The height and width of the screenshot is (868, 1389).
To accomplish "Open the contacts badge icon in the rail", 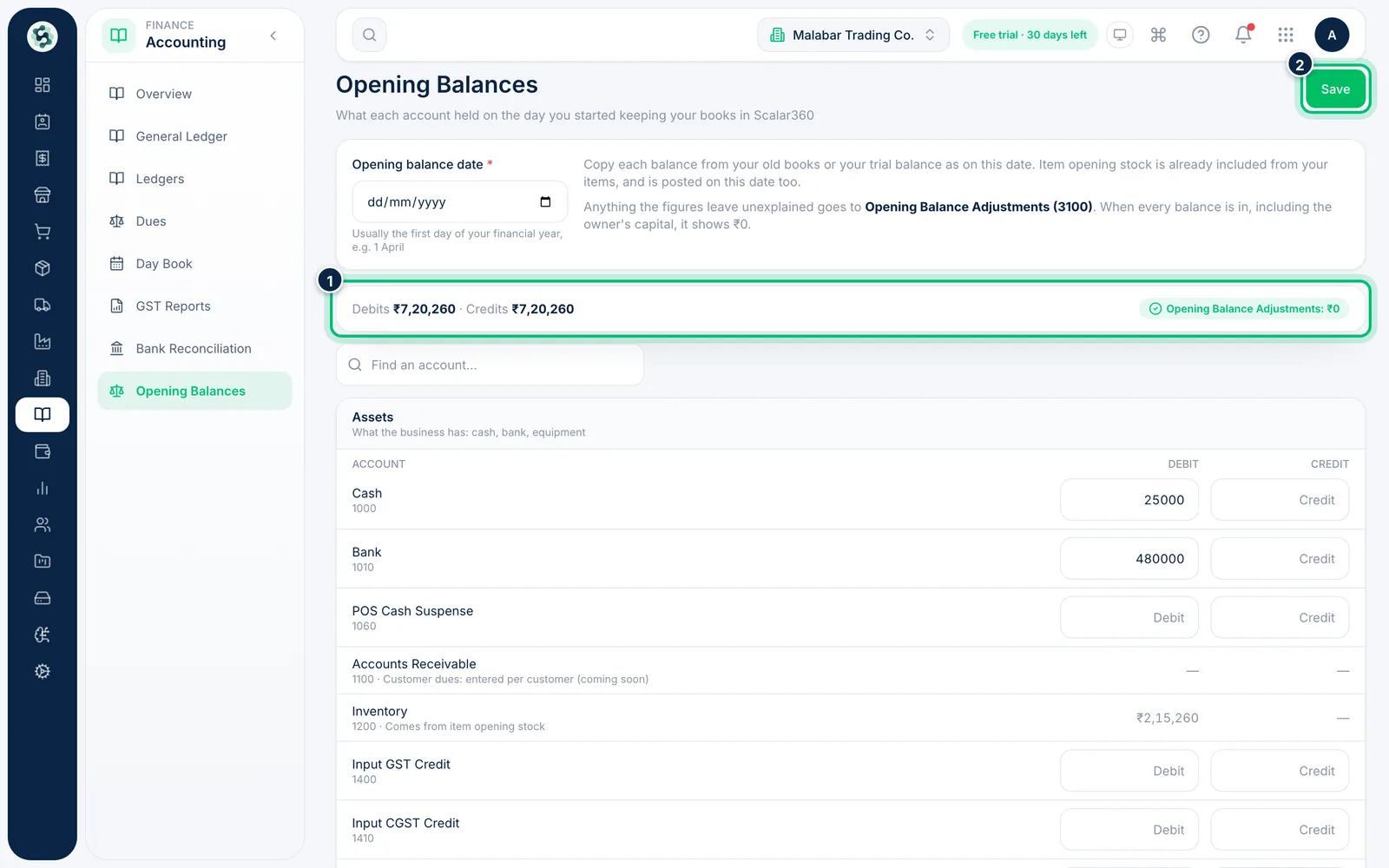I will pyautogui.click(x=42, y=122).
